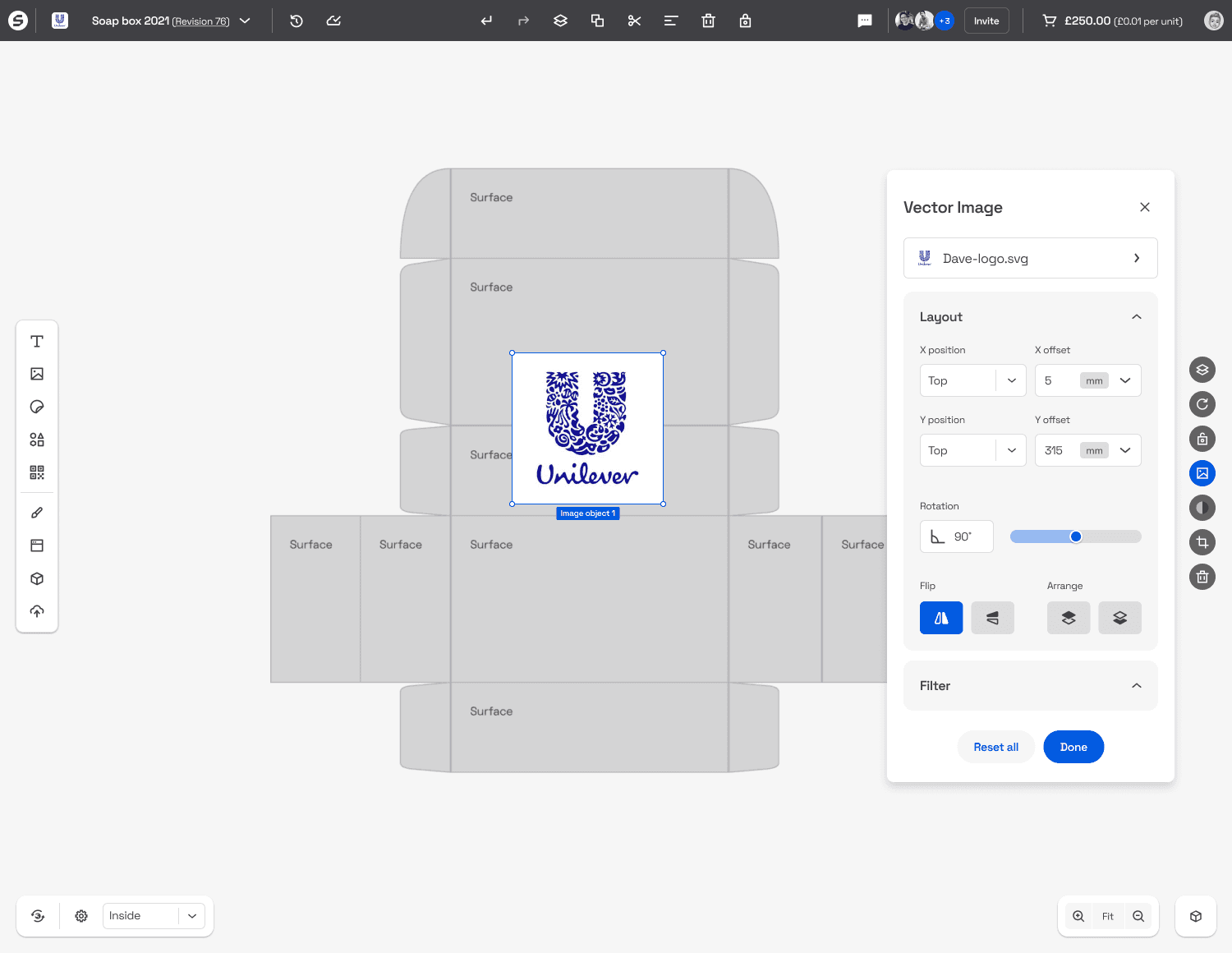
Task: Open the revision history icon
Action: coord(297,21)
